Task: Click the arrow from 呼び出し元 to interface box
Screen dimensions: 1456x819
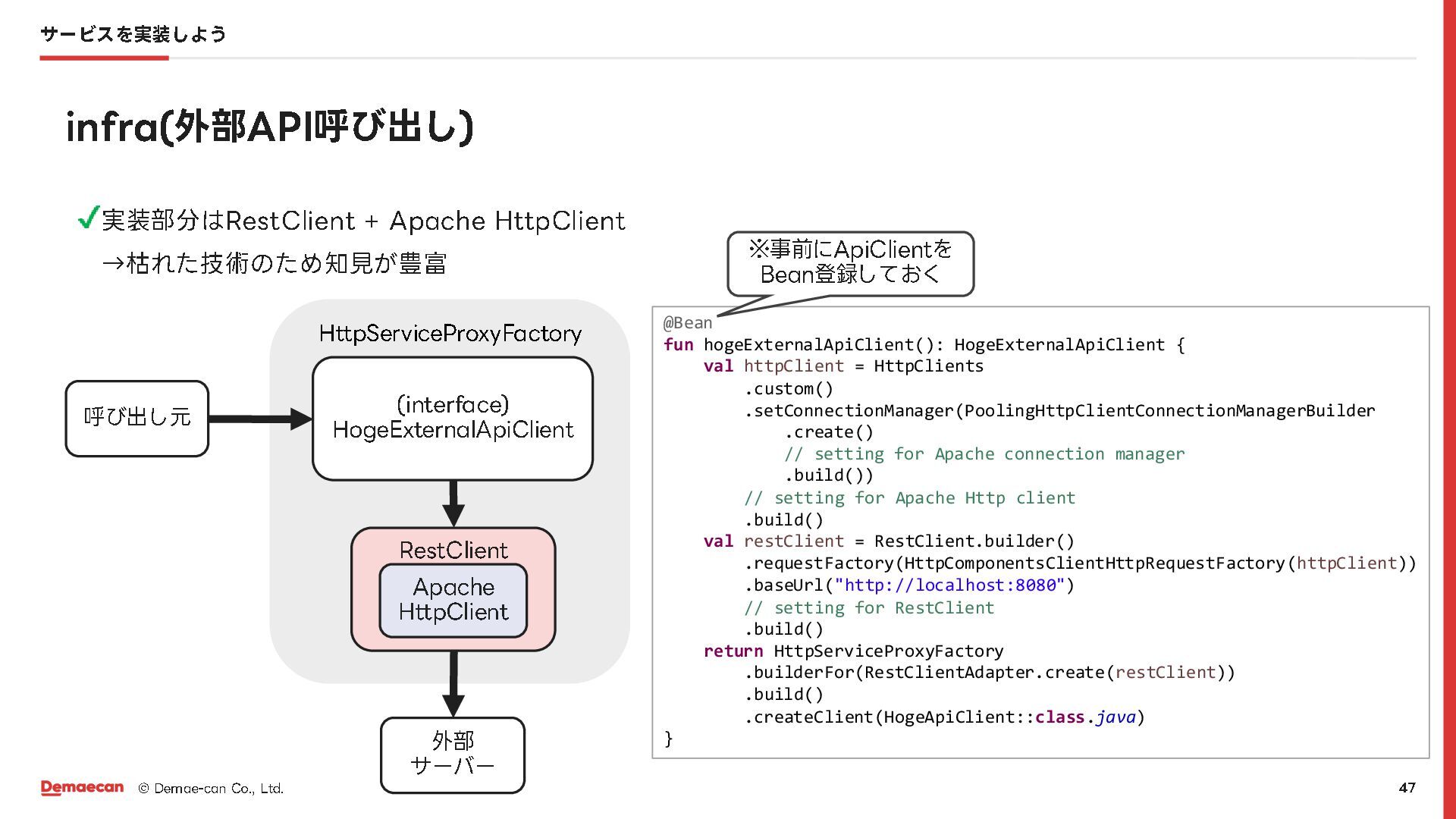Action: [259, 419]
